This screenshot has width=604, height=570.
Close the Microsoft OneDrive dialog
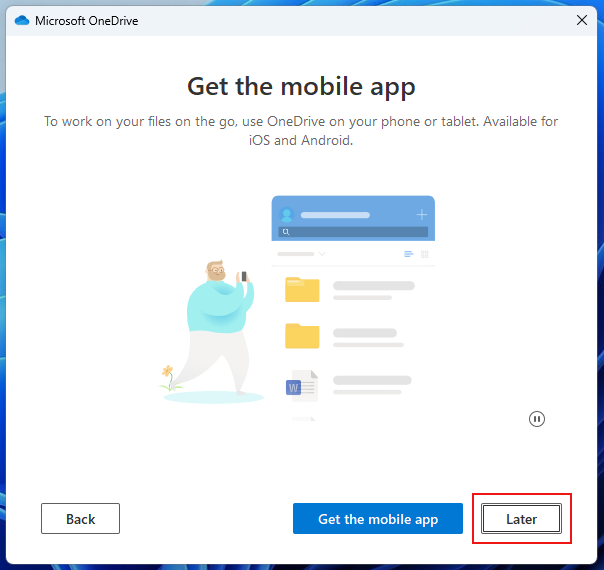pyautogui.click(x=582, y=20)
